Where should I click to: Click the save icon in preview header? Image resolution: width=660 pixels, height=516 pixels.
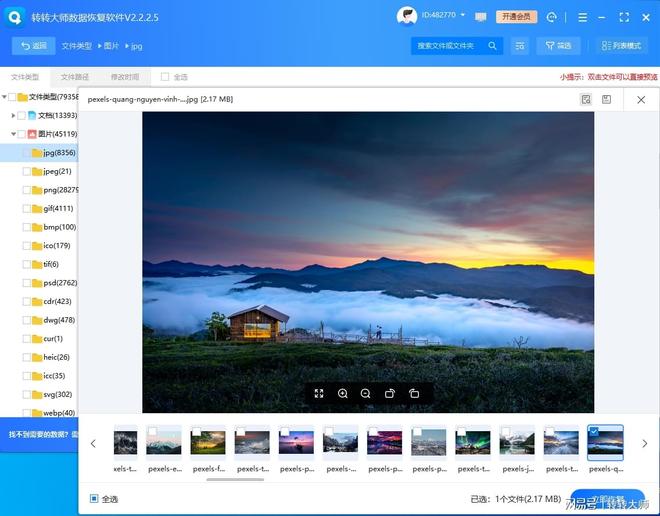point(606,99)
